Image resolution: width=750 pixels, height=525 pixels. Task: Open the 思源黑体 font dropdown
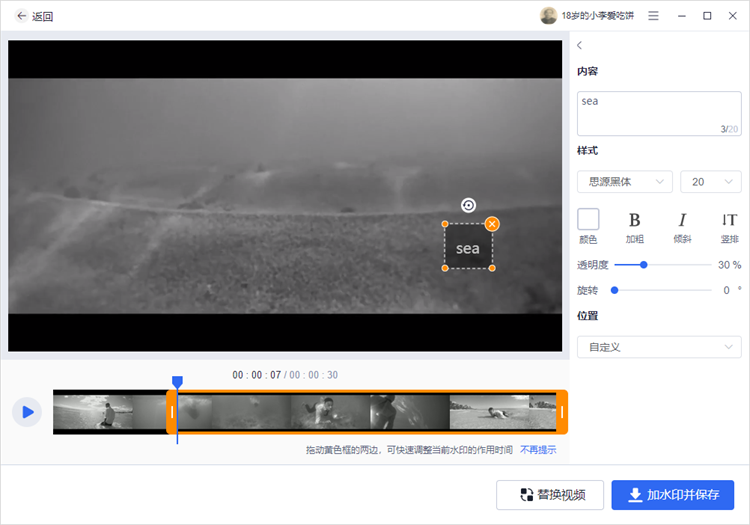pos(625,182)
